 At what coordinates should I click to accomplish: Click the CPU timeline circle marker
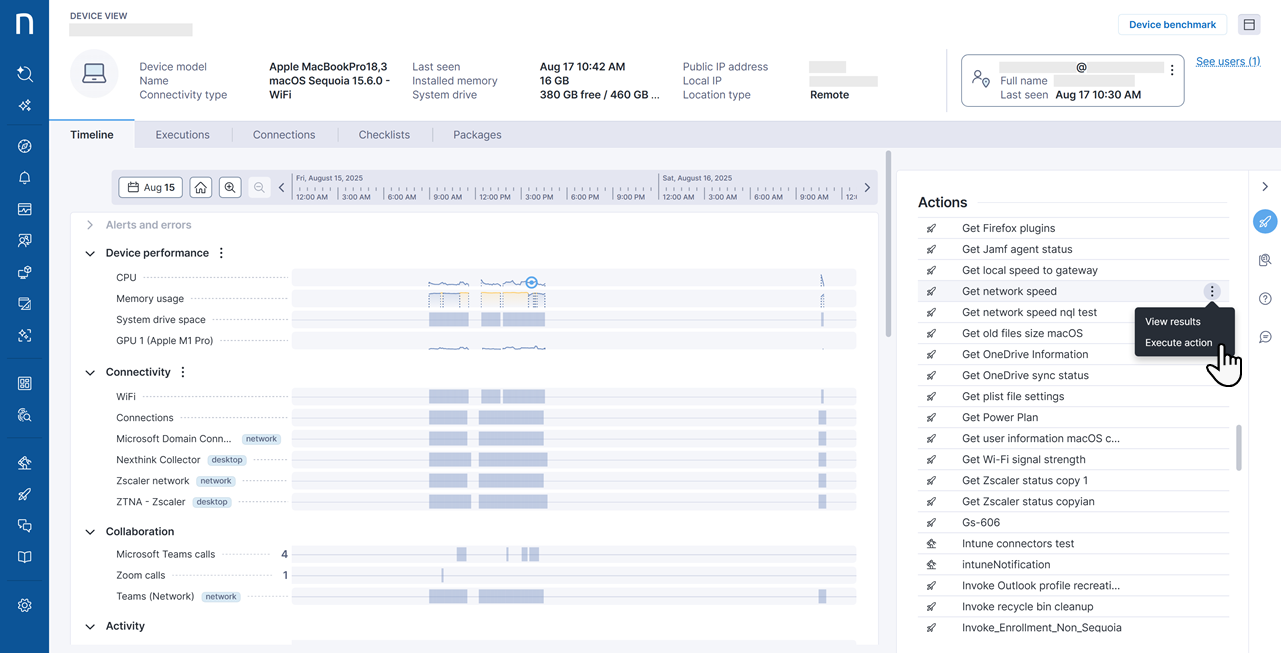(x=532, y=283)
